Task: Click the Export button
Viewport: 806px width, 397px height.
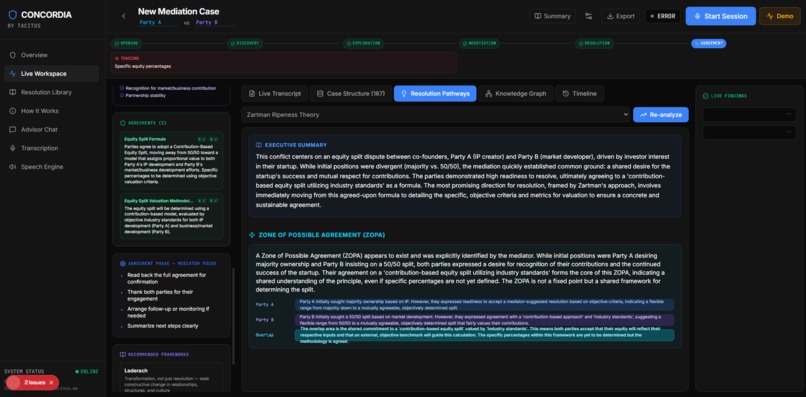Action: click(620, 16)
